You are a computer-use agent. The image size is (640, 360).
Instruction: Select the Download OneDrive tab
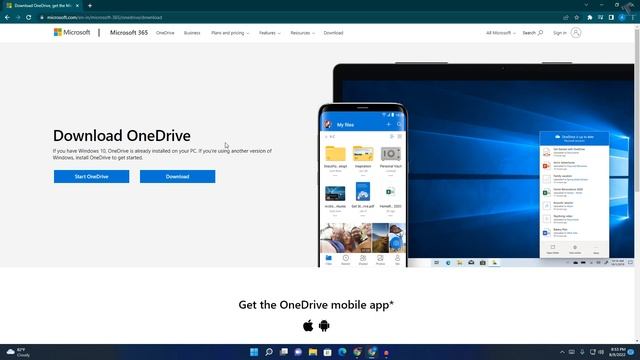click(x=42, y=6)
